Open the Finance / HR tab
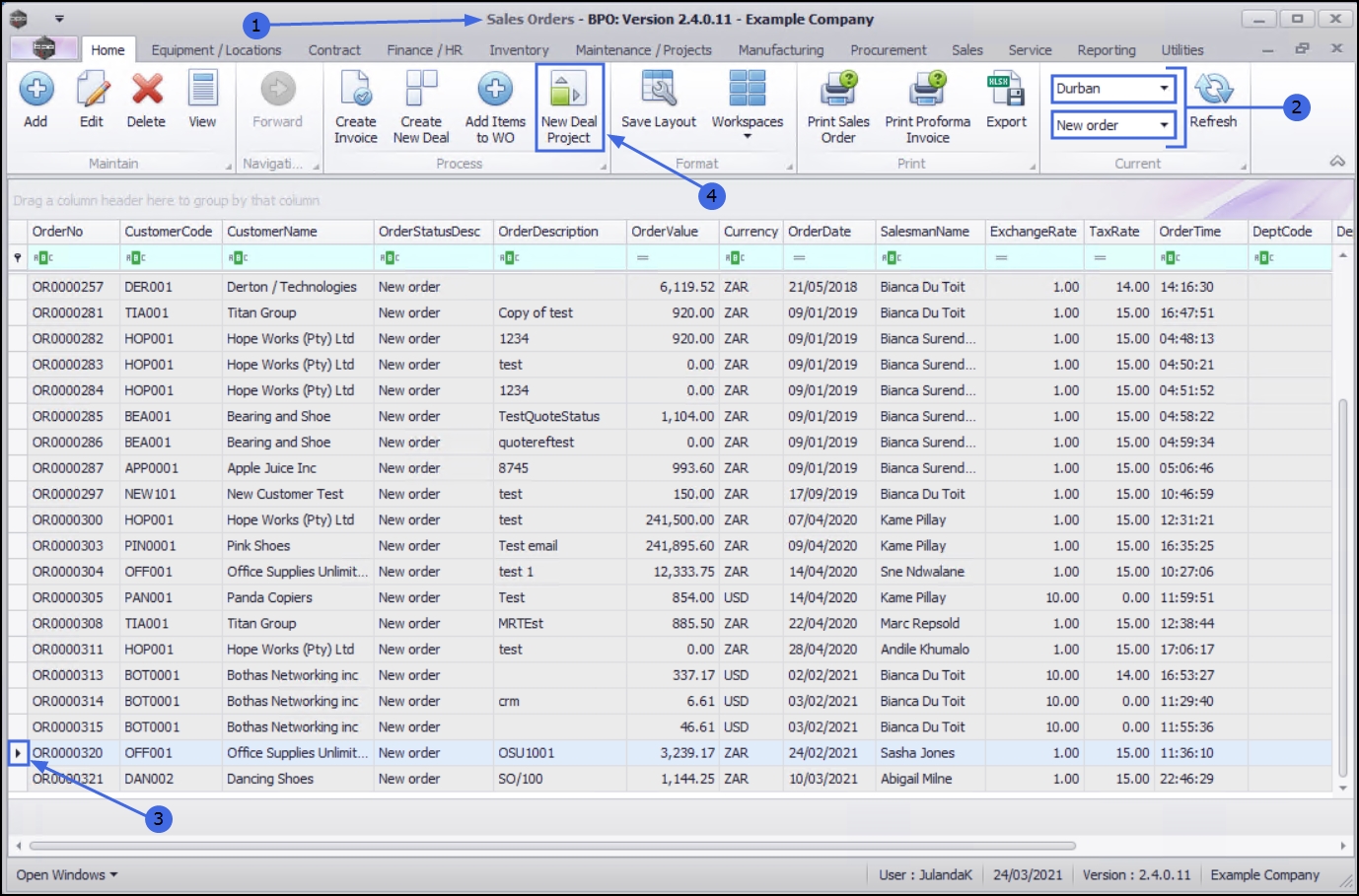 424,50
